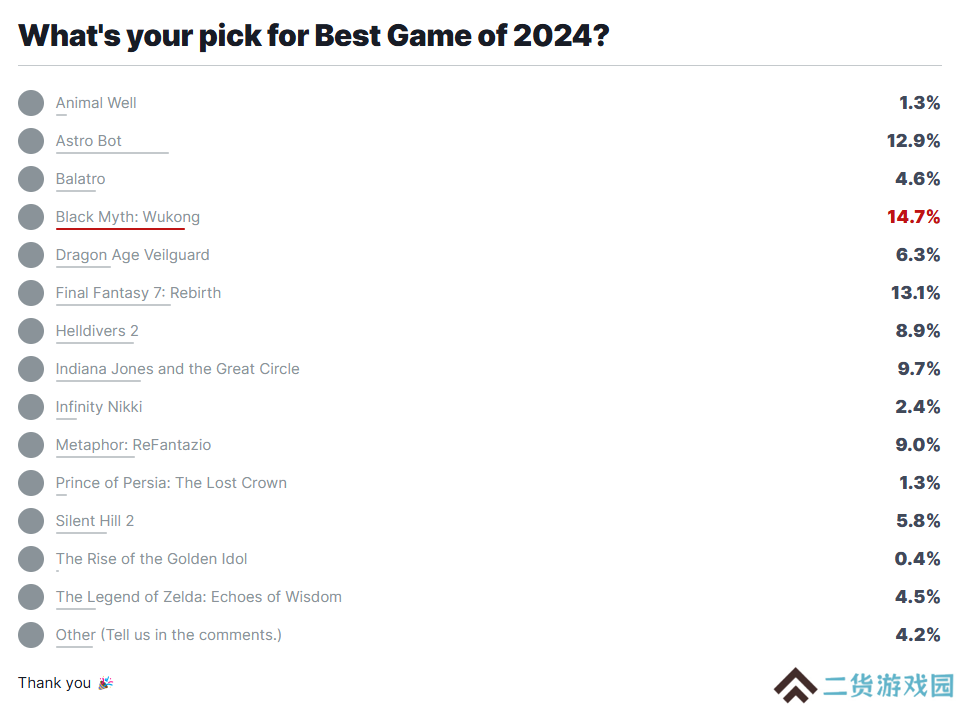
Task: Click the Metaphor: ReFantazio option text
Action: click(133, 445)
